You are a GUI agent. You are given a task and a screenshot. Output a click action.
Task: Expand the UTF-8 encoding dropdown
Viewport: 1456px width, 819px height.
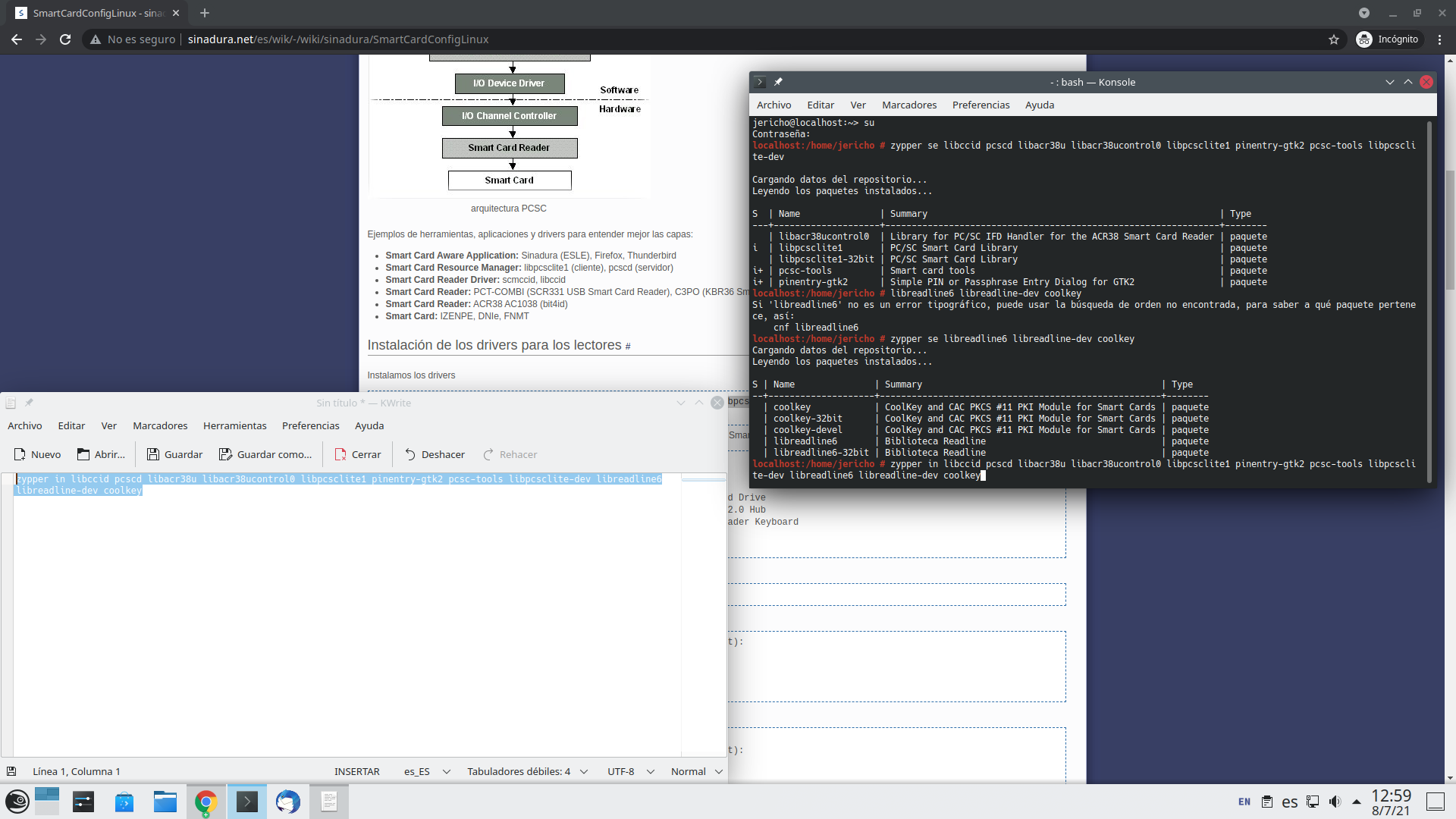coord(630,771)
